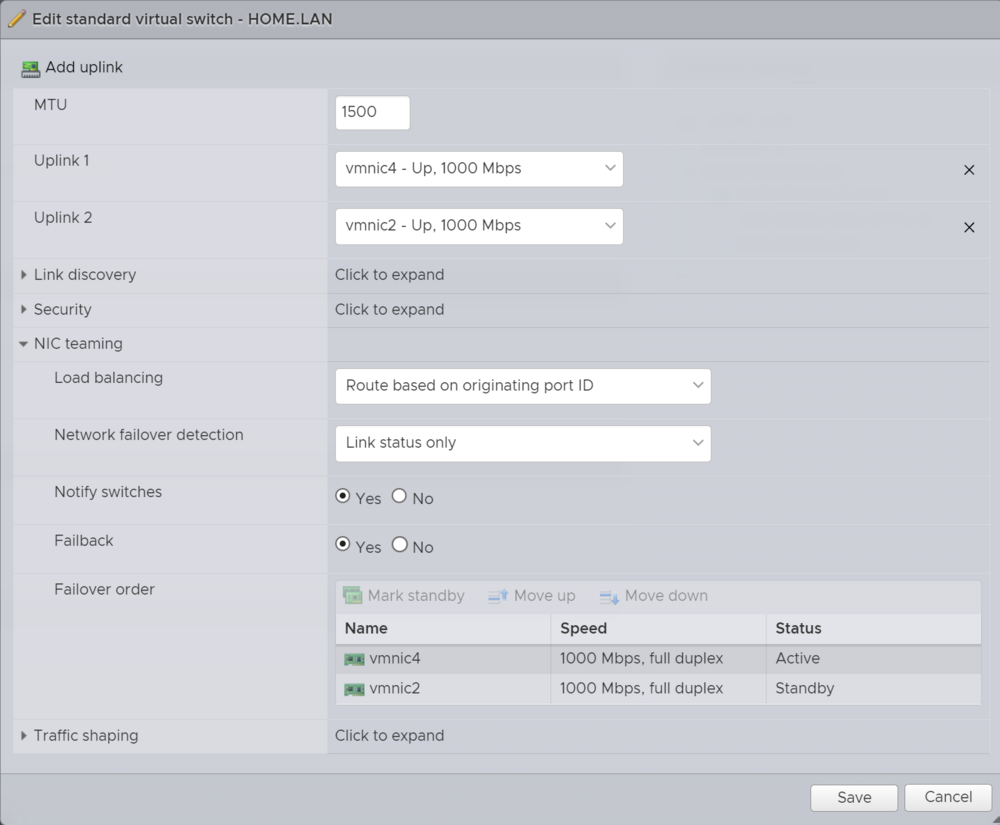Select the vmnic4 row name

(395, 659)
